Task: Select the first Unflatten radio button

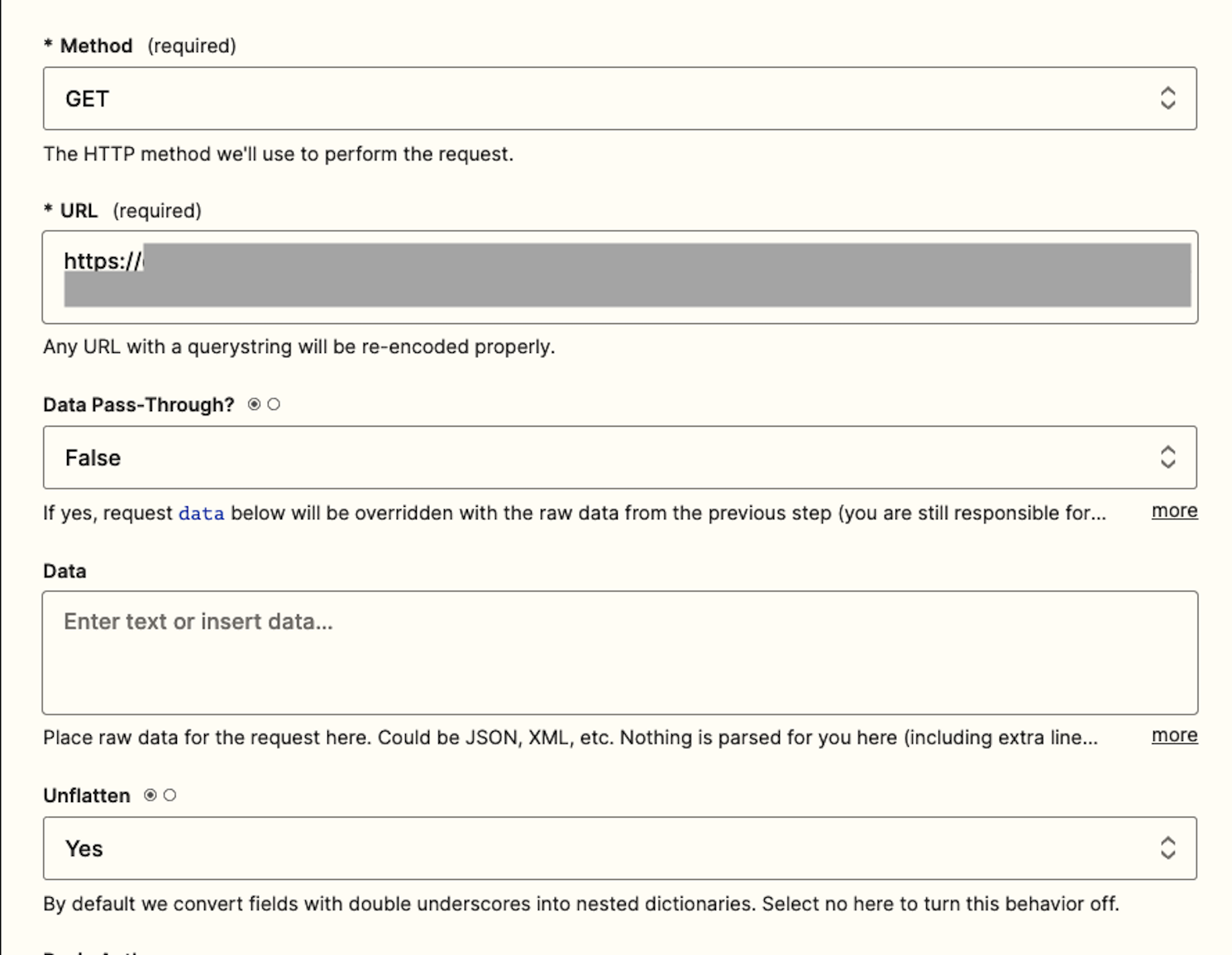Action: point(150,795)
